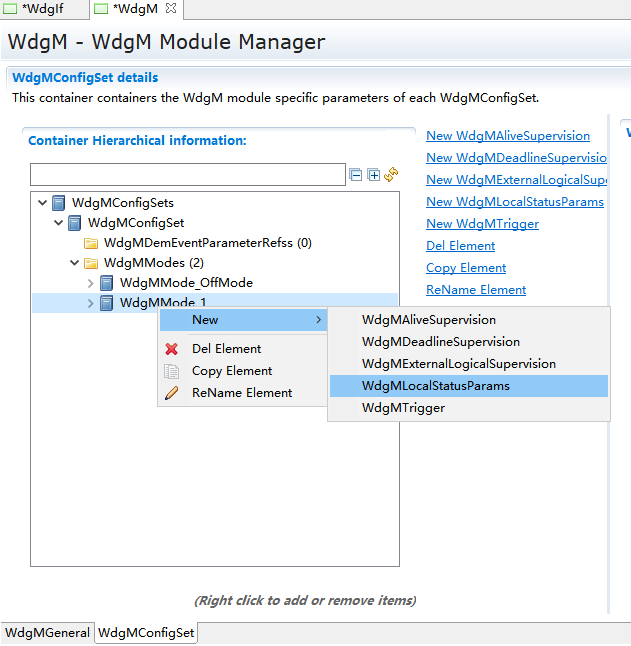Screen dimensions: 631x646
Task: Click the expand all icon above the tree
Action: (x=373, y=175)
